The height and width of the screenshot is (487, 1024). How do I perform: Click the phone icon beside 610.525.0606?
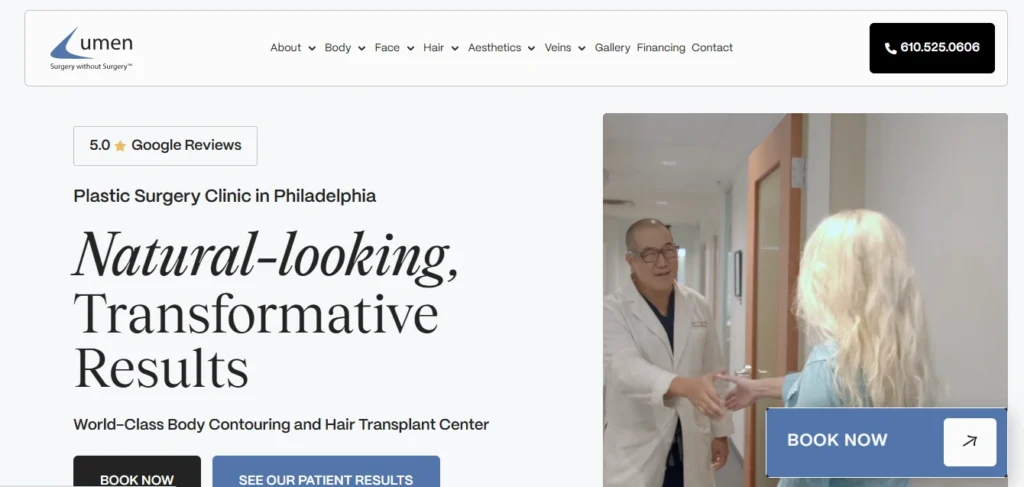point(890,48)
